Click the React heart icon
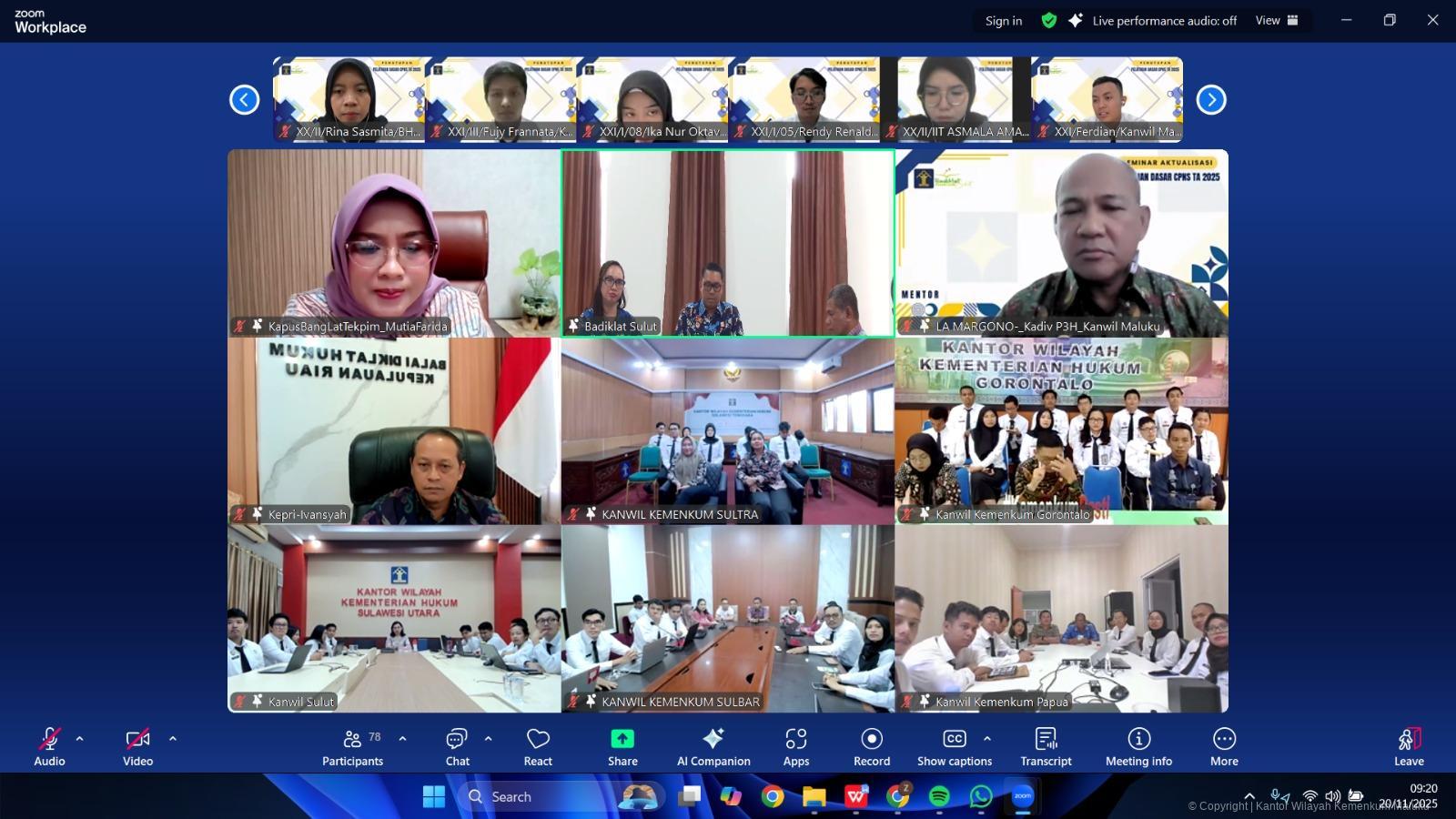Image resolution: width=1456 pixels, height=819 pixels. 538,746
